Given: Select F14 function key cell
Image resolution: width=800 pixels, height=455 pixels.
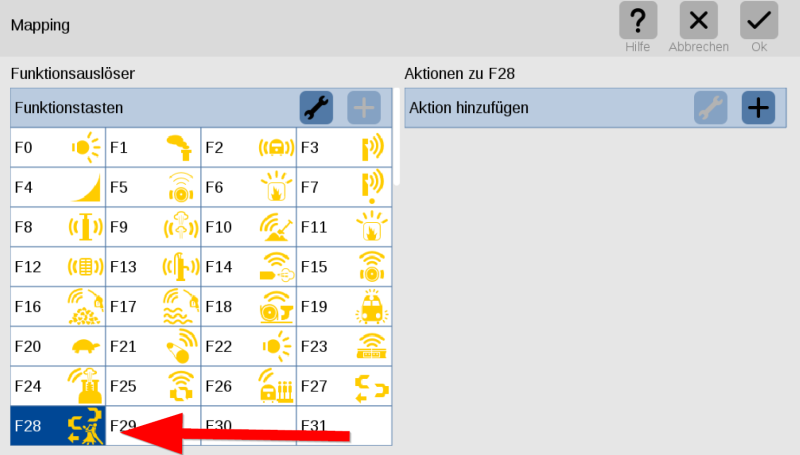Looking at the screenshot, I should point(248,267).
